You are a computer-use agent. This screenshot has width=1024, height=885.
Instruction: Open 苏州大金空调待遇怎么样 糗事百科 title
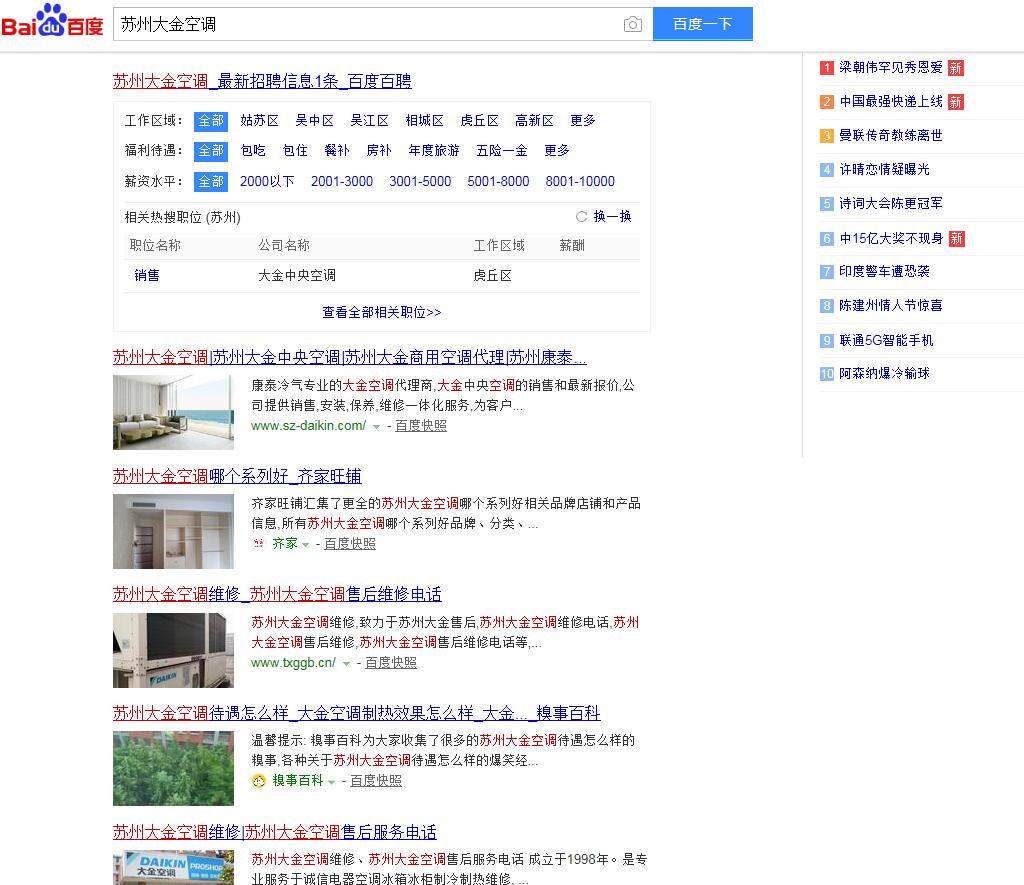click(x=357, y=713)
